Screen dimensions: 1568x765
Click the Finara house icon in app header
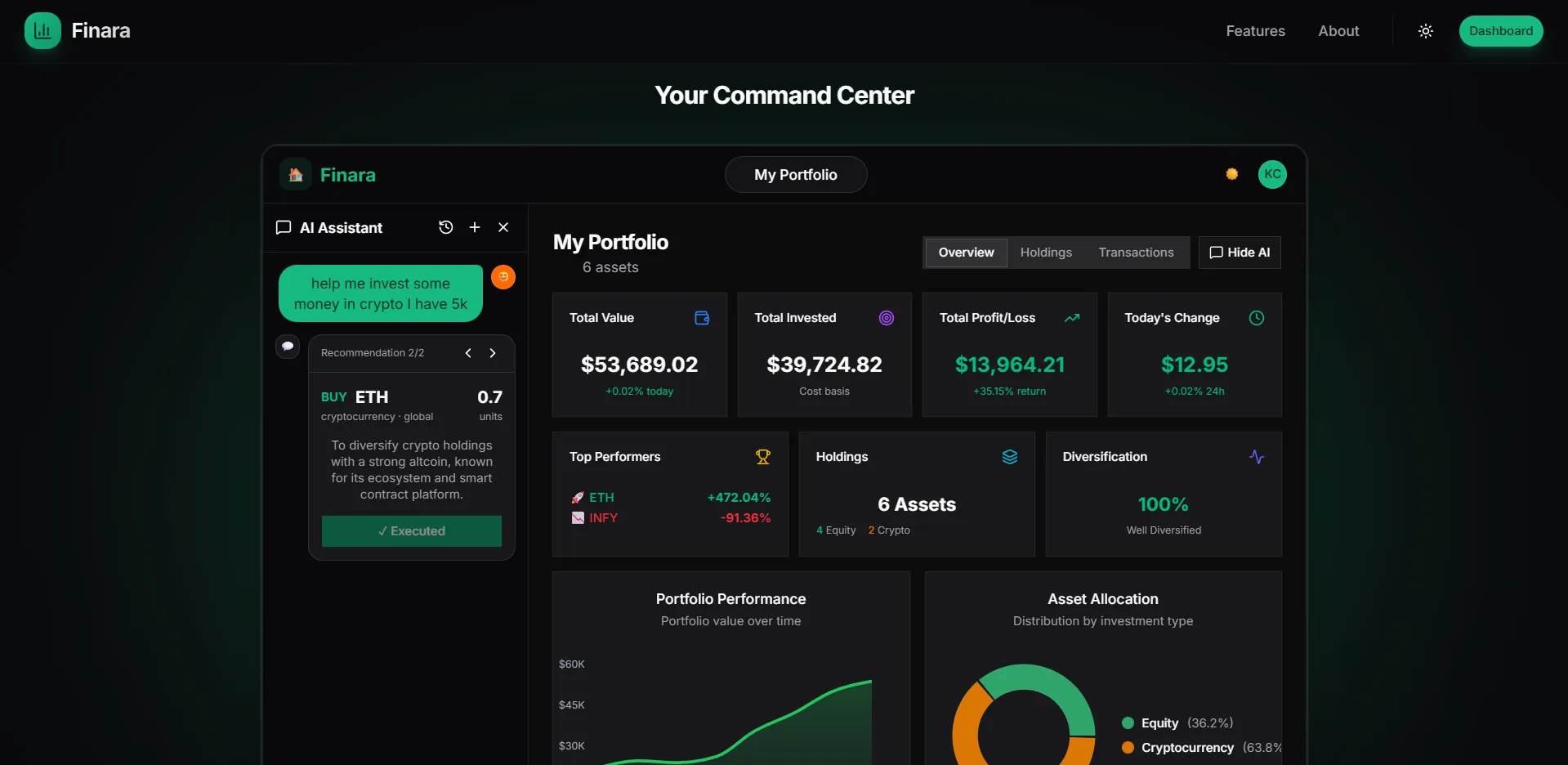pyautogui.click(x=296, y=174)
